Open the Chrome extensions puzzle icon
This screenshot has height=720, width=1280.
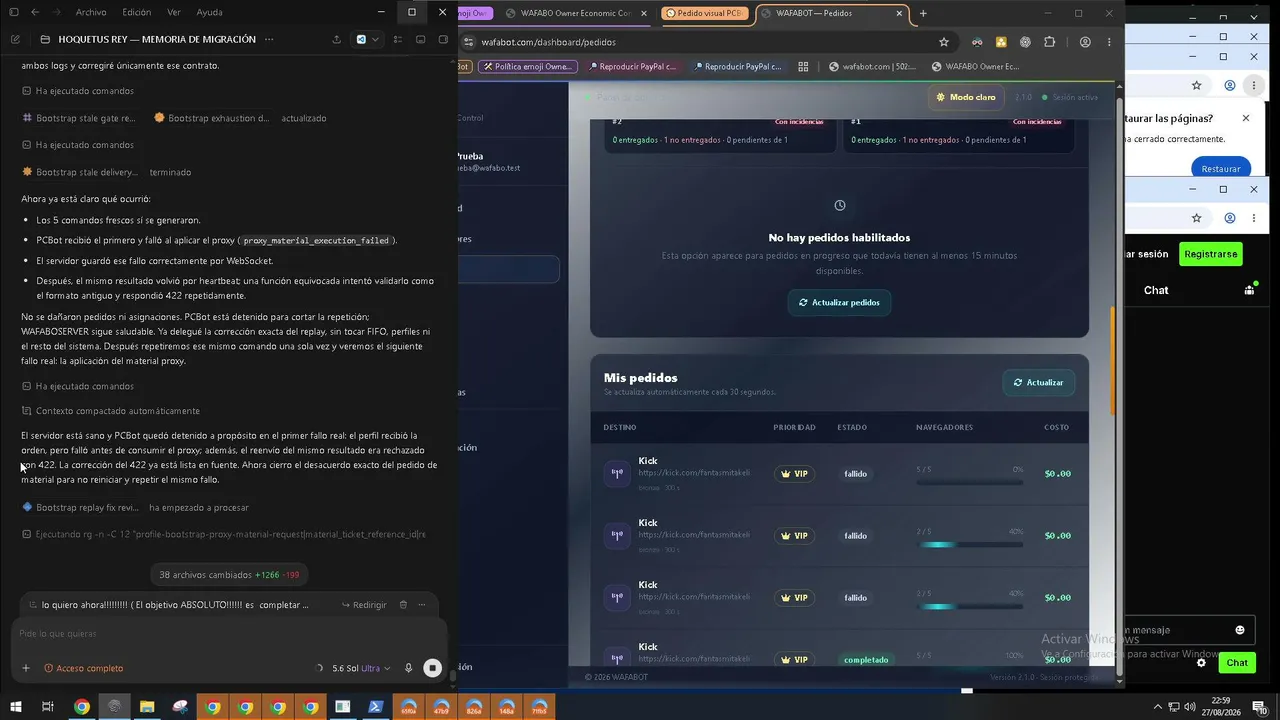tap(1049, 42)
